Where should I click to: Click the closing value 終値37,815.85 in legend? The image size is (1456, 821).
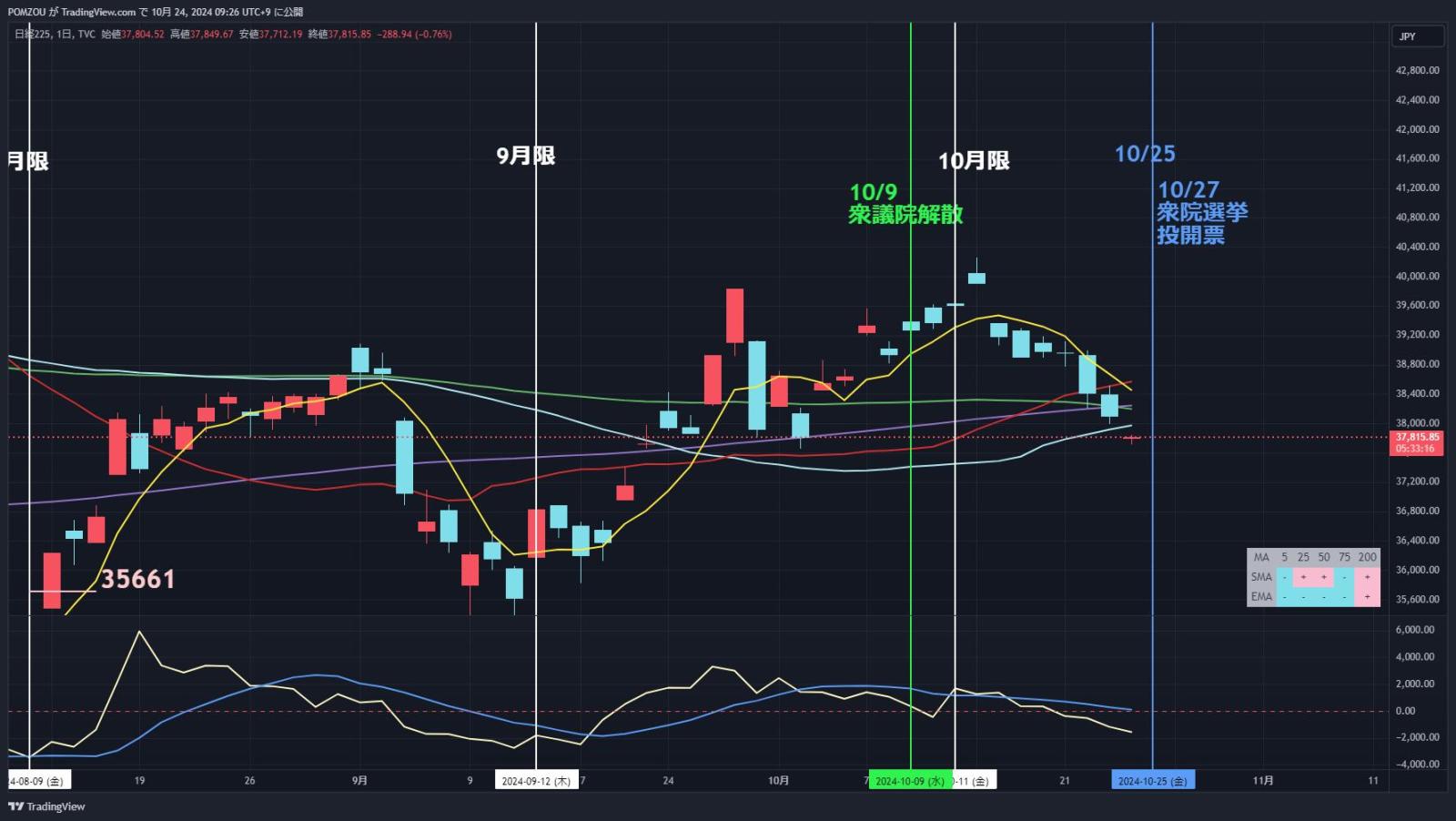pos(339,35)
